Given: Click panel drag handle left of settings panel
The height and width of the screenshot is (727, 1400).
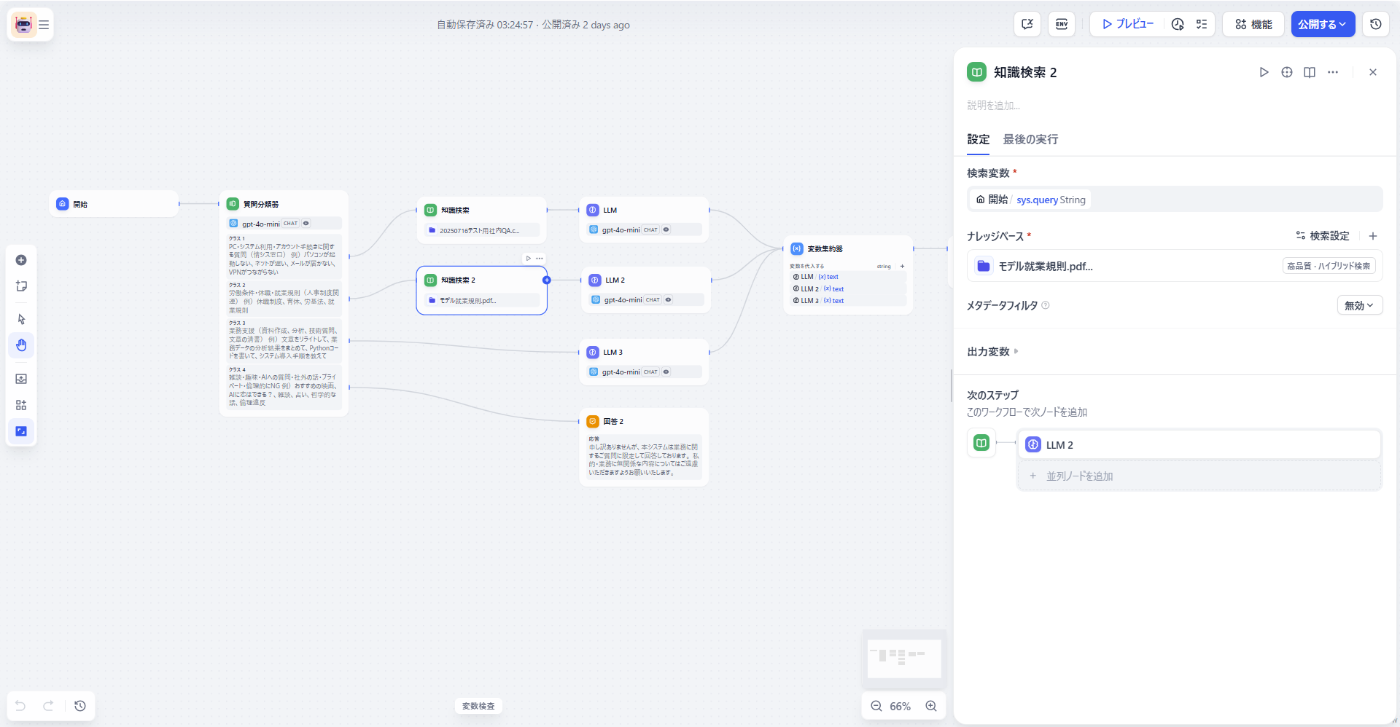Looking at the screenshot, I should (x=951, y=384).
